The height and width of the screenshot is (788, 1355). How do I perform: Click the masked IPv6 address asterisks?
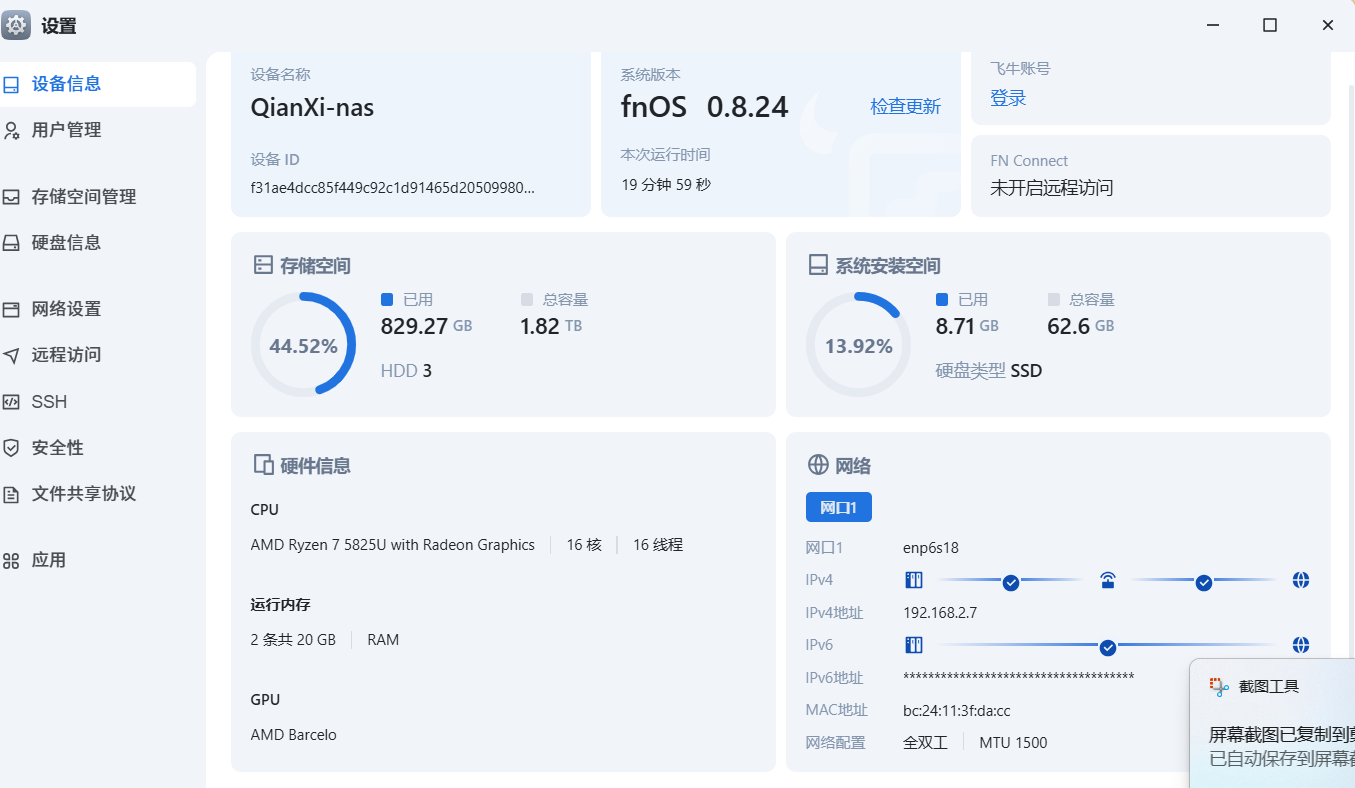pos(1019,677)
